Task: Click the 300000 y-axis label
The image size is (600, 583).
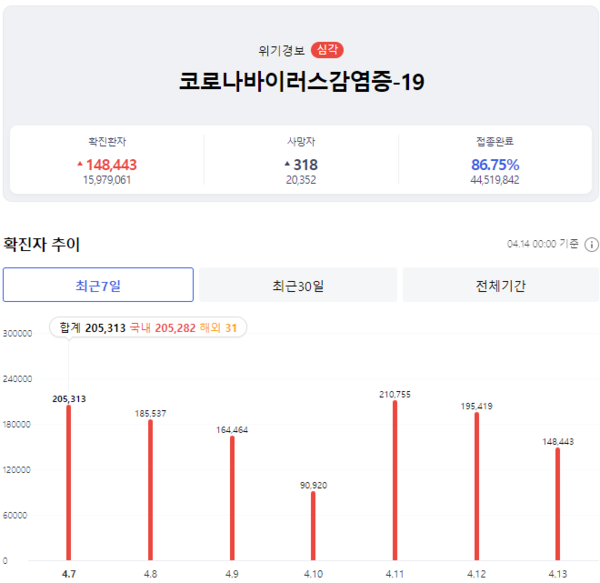Action: (x=17, y=334)
